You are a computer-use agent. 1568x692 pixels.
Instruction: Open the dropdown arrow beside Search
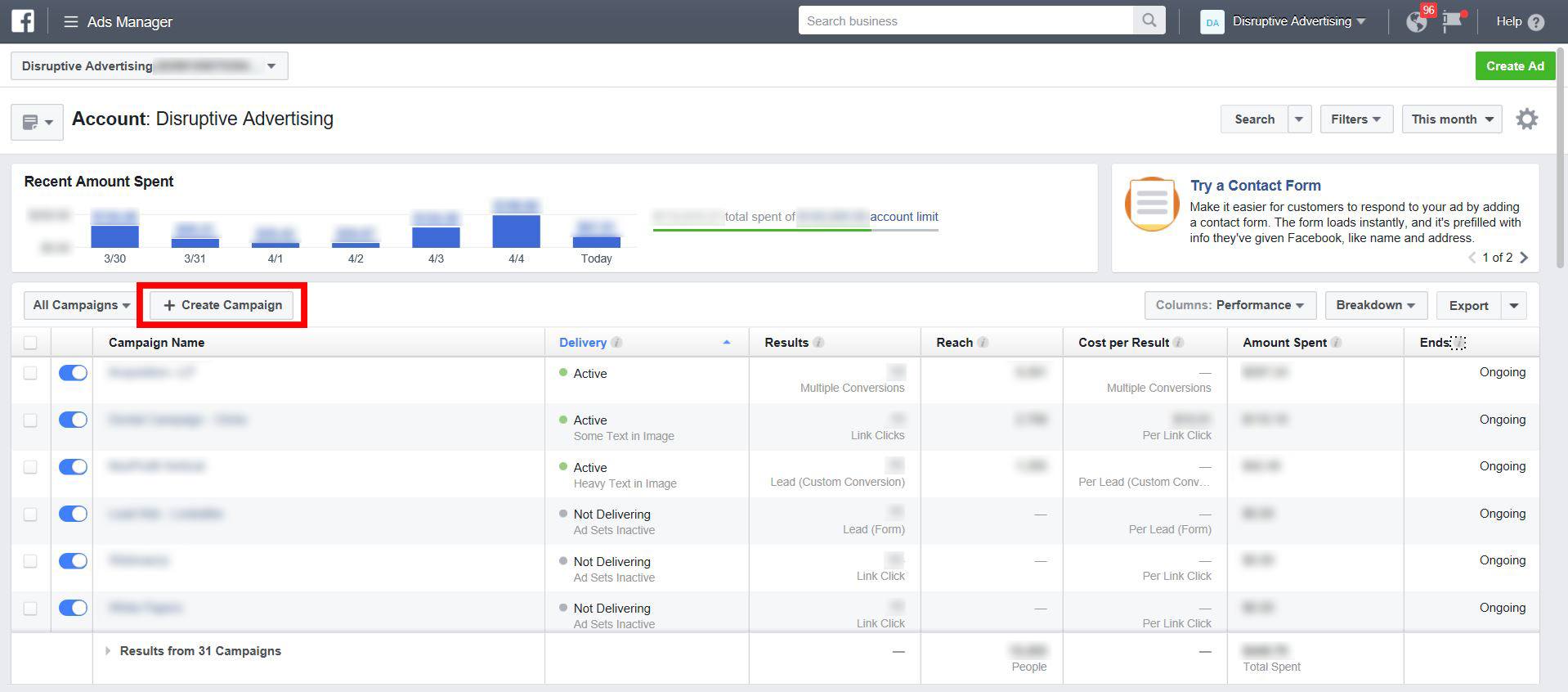tap(1300, 119)
